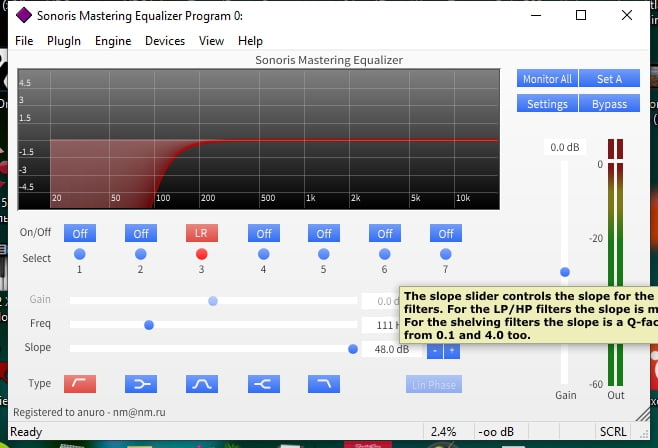
Task: Click the Monitor All button
Action: tap(547, 78)
